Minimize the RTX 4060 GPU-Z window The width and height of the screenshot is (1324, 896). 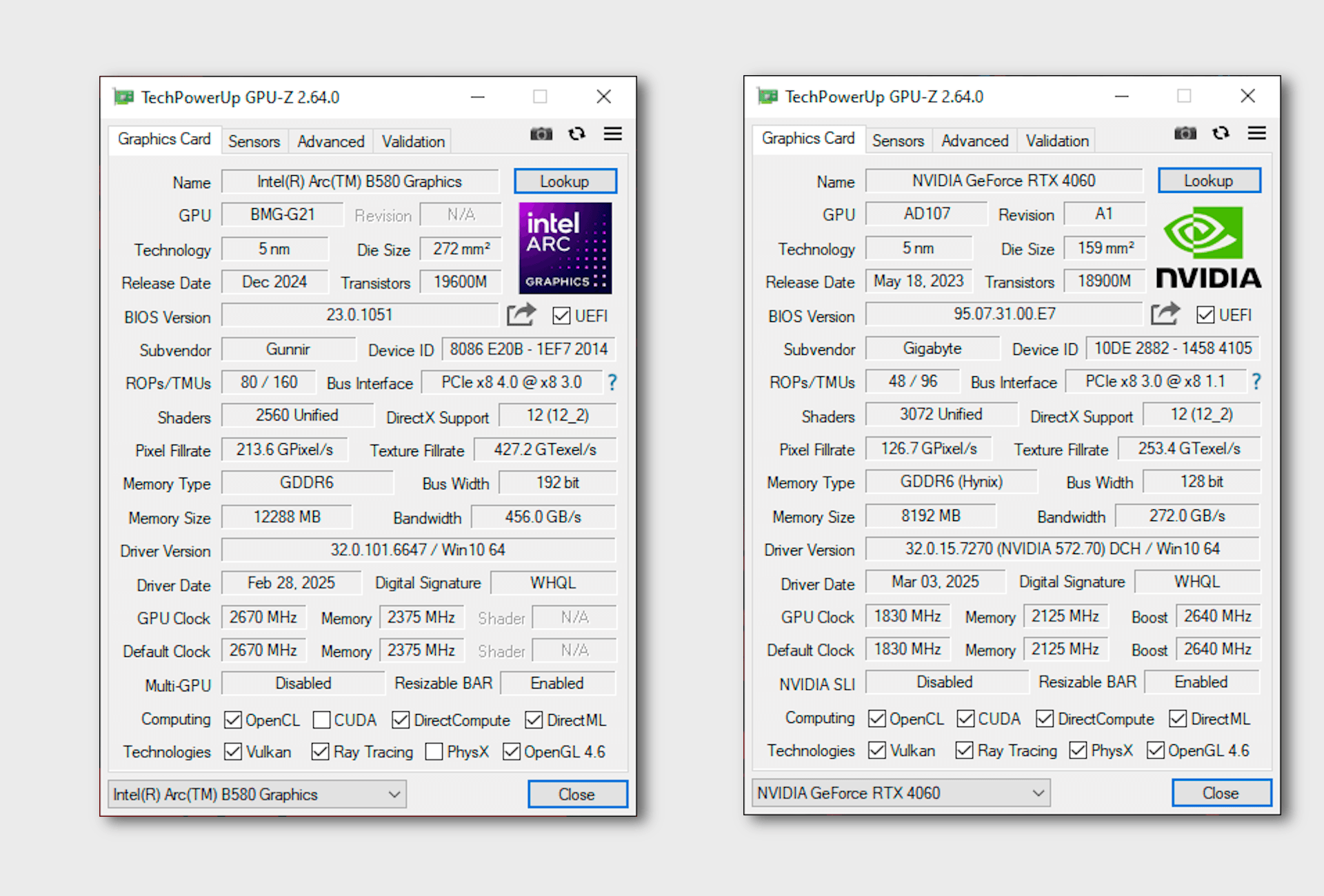click(1122, 96)
